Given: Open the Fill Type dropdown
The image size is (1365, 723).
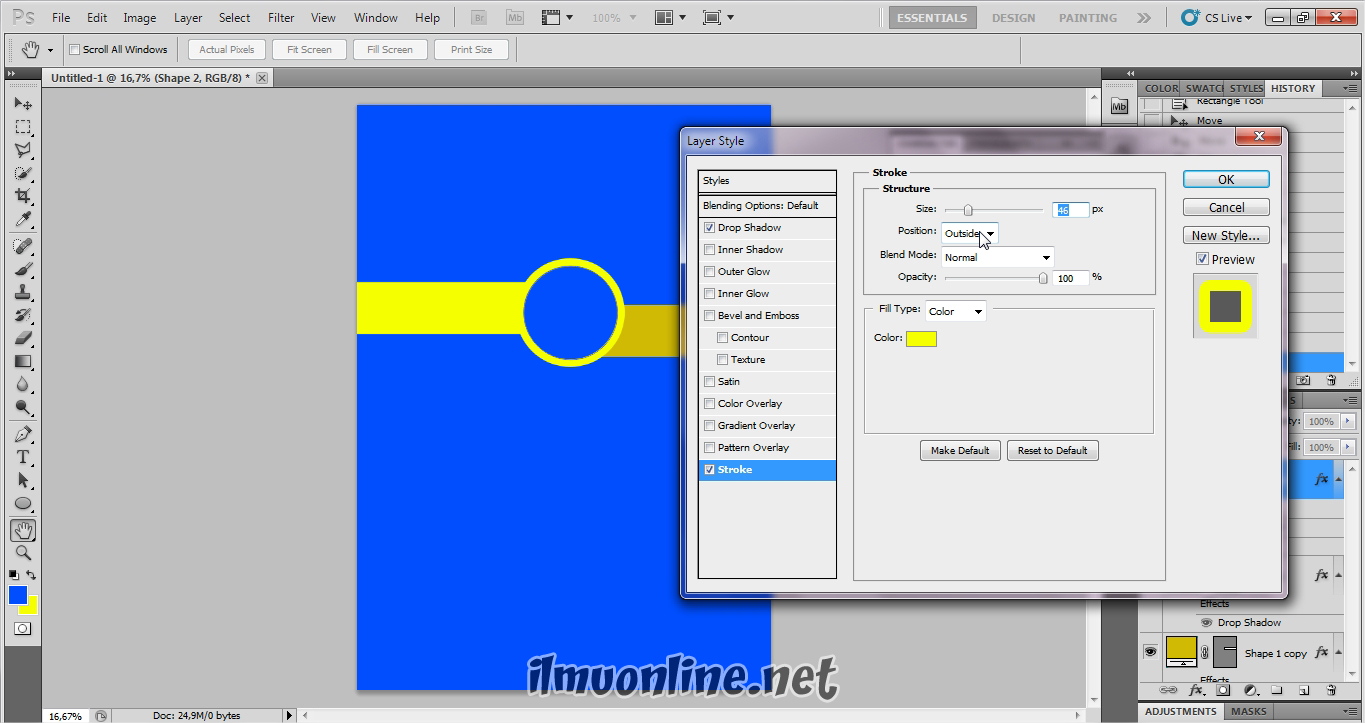Looking at the screenshot, I should (955, 311).
